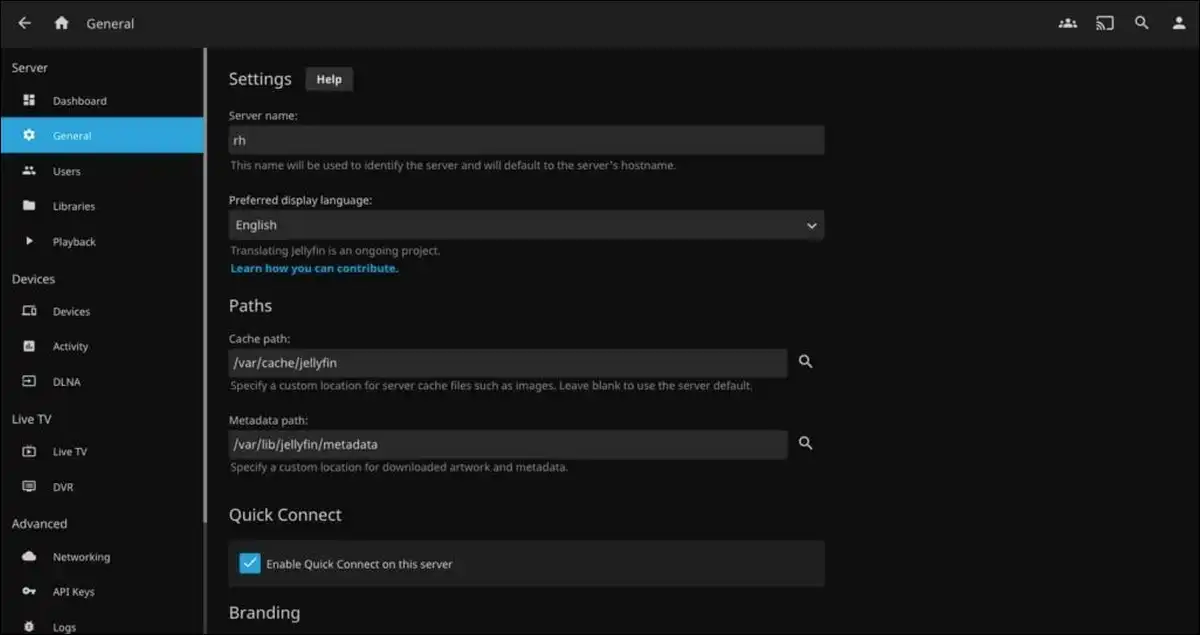Click the DVR icon
Image resolution: width=1200 pixels, height=635 pixels.
click(x=29, y=486)
